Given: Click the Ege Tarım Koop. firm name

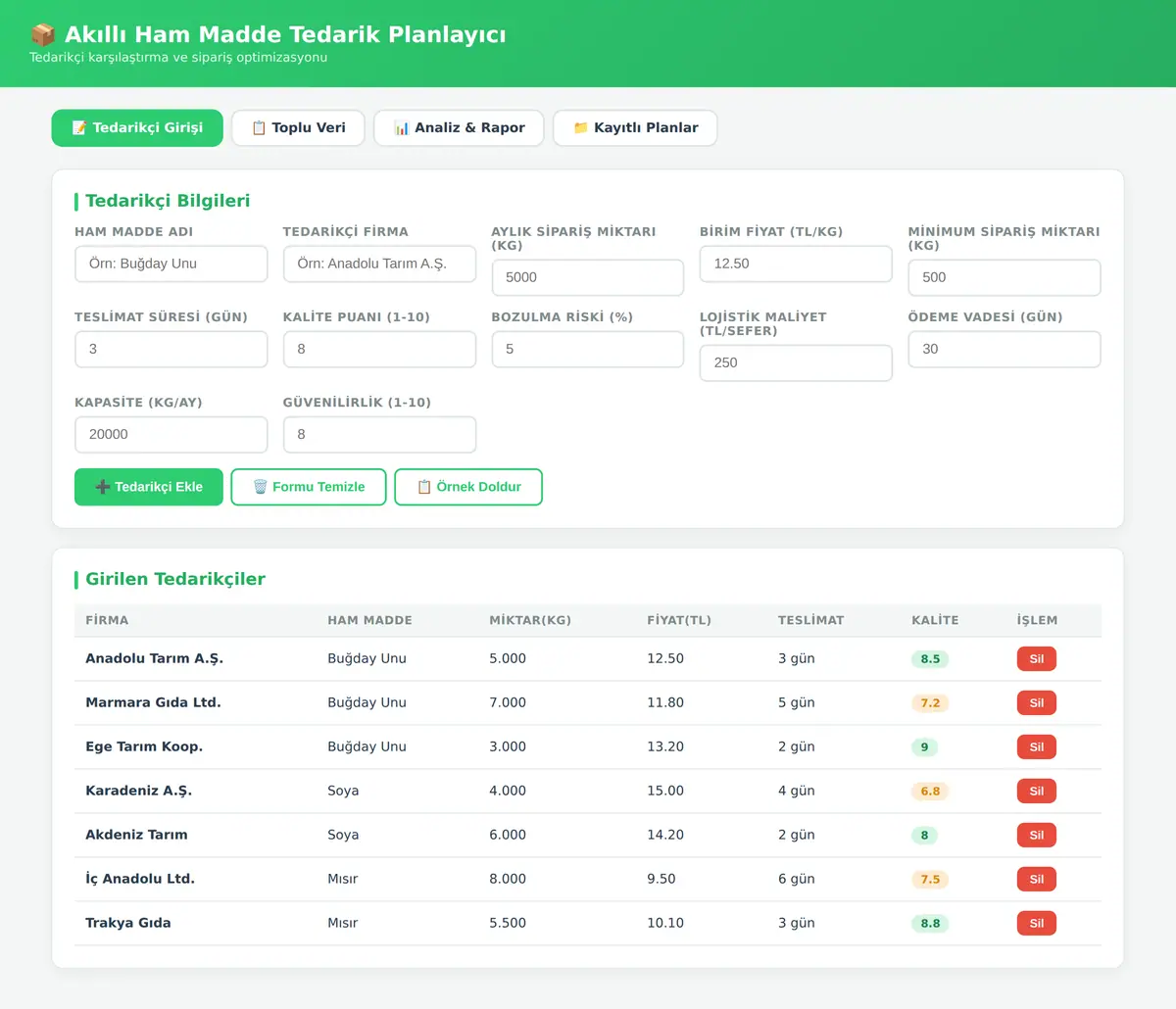Looking at the screenshot, I should 144,746.
